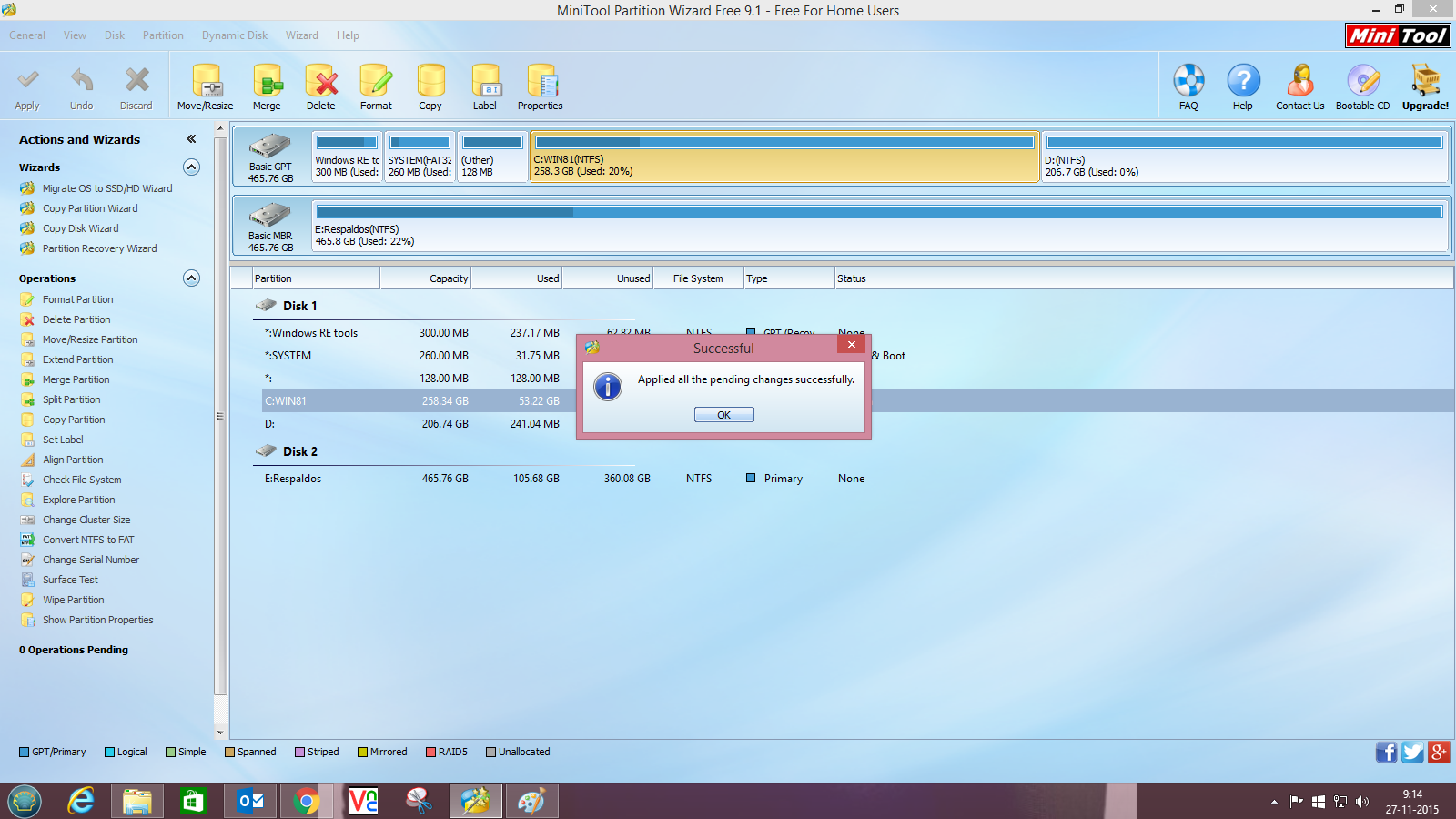Open the Help question mark icon

click(x=1243, y=80)
